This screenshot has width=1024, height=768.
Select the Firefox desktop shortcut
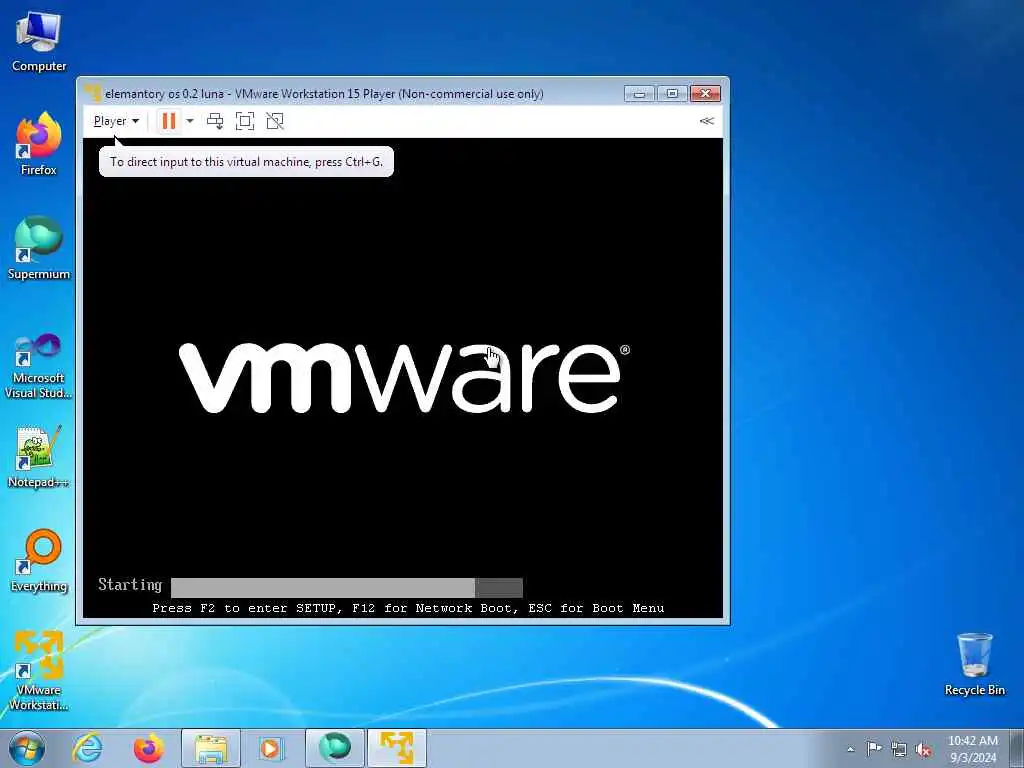point(39,144)
